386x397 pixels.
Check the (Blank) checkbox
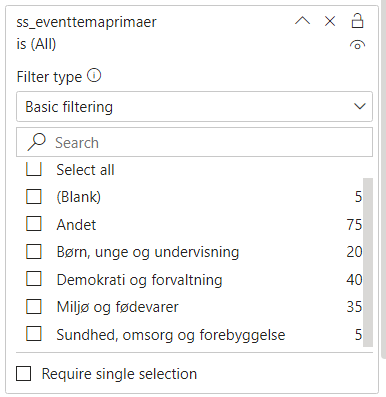click(x=34, y=196)
